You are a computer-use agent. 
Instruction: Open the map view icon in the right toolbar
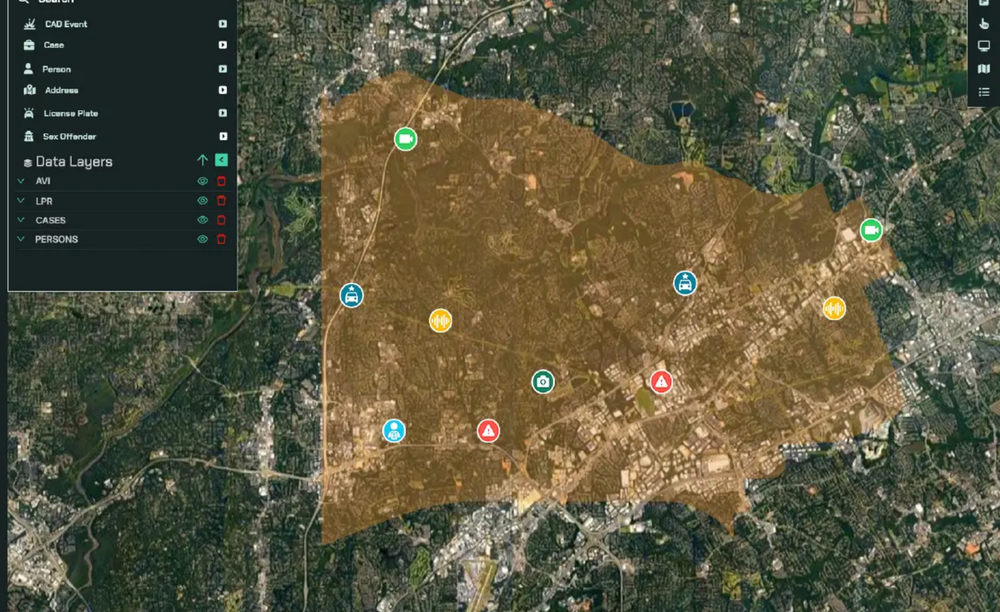click(984, 69)
